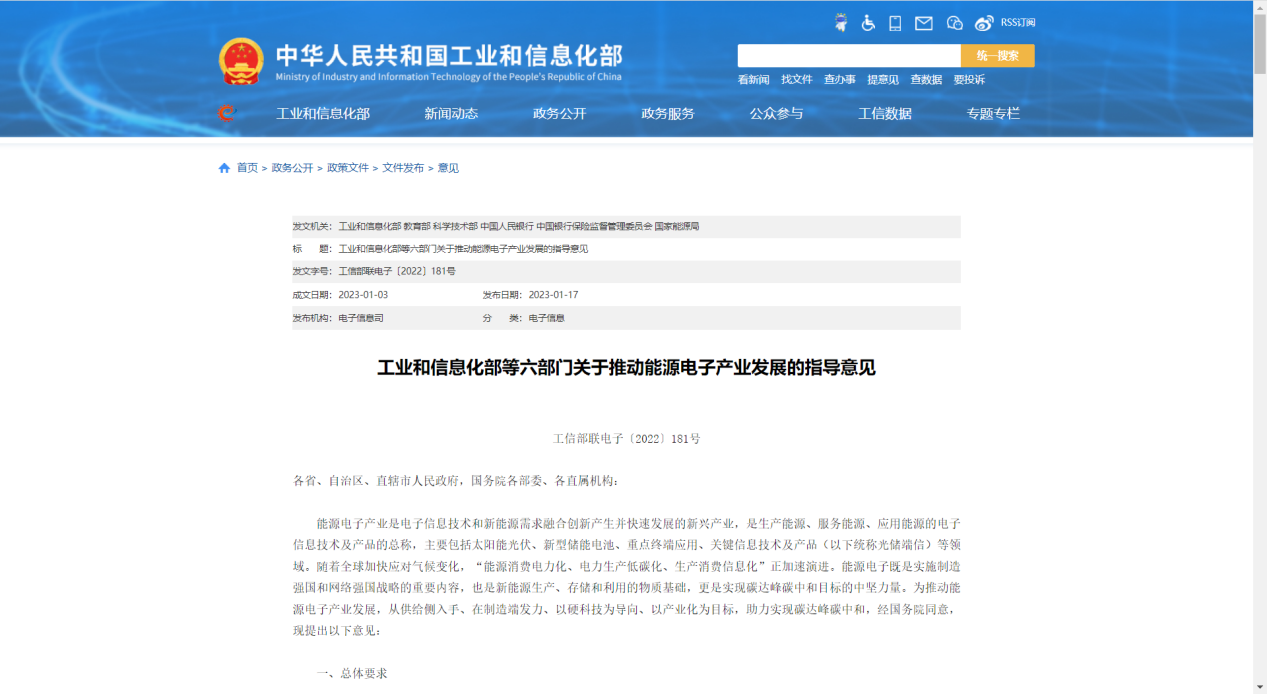This screenshot has width=1267, height=694.
Task: Open 工信数据 navigation menu
Action: (885, 114)
